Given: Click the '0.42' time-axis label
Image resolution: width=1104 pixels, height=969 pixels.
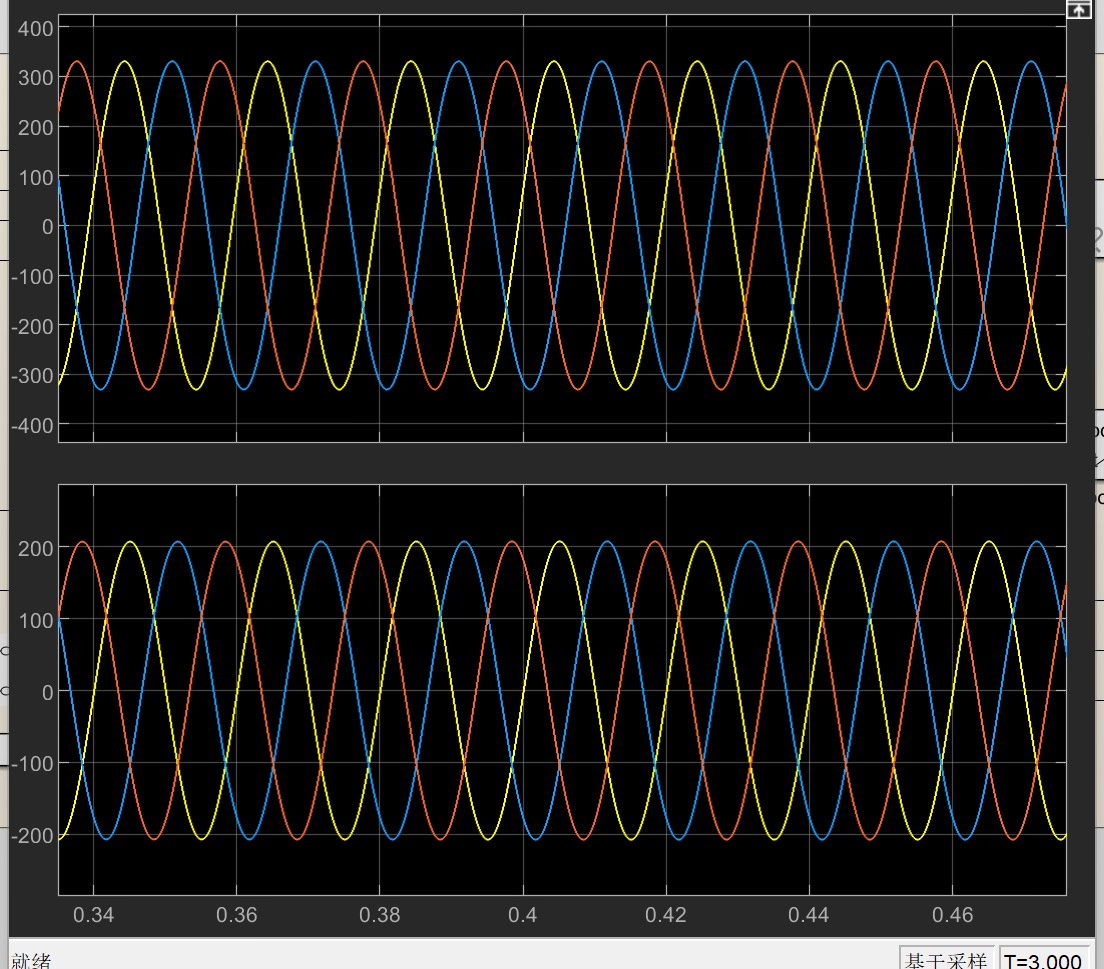Looking at the screenshot, I should coord(665,915).
